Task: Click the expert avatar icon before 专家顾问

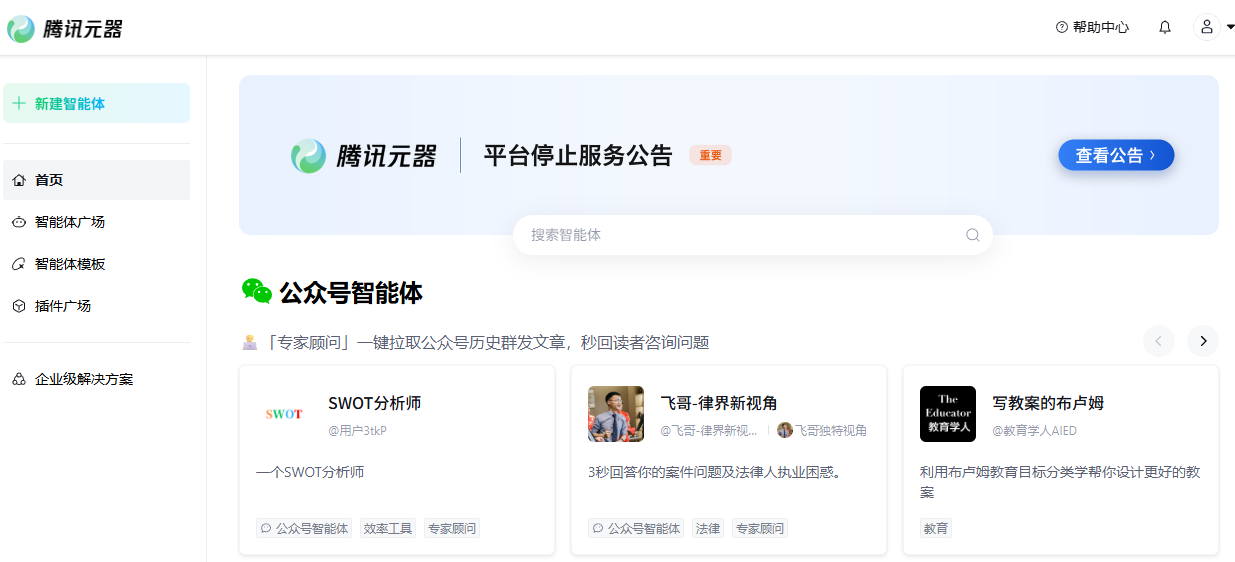Action: [250, 342]
